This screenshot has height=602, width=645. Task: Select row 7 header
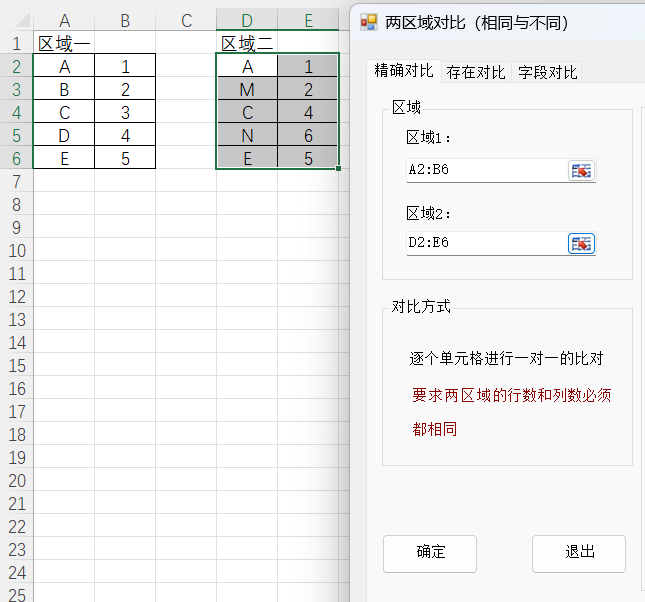16,181
